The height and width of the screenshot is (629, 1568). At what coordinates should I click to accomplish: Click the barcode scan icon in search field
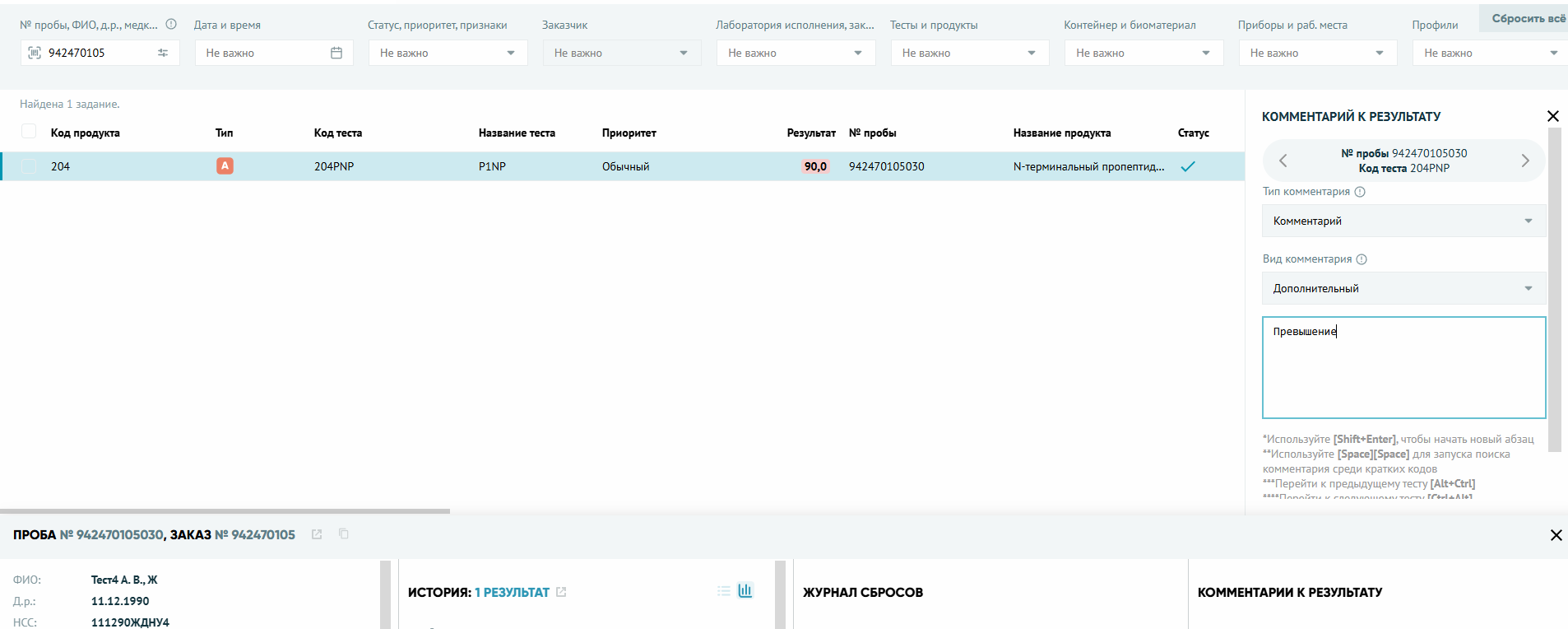pyautogui.click(x=35, y=53)
